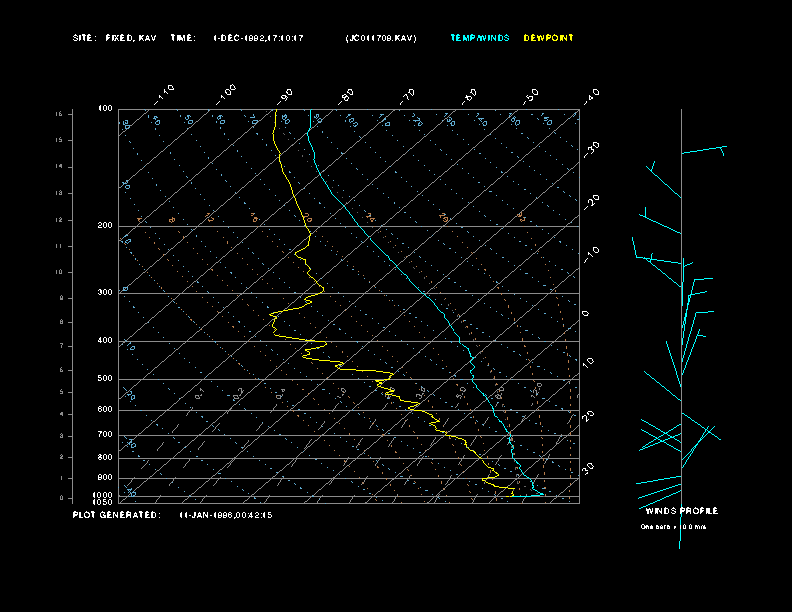Click the height axis label 11

[60, 246]
